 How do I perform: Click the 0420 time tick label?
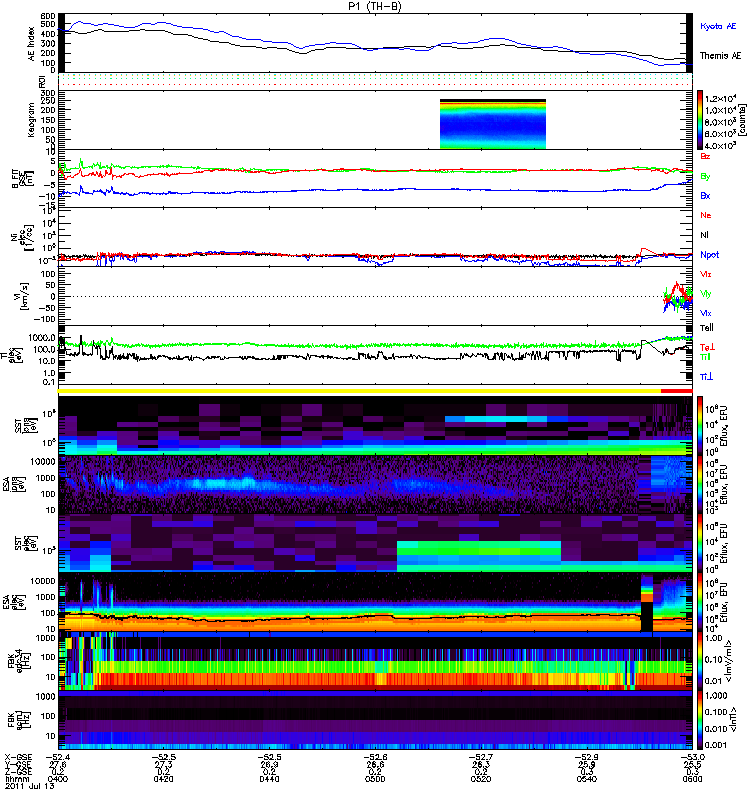tap(163, 779)
